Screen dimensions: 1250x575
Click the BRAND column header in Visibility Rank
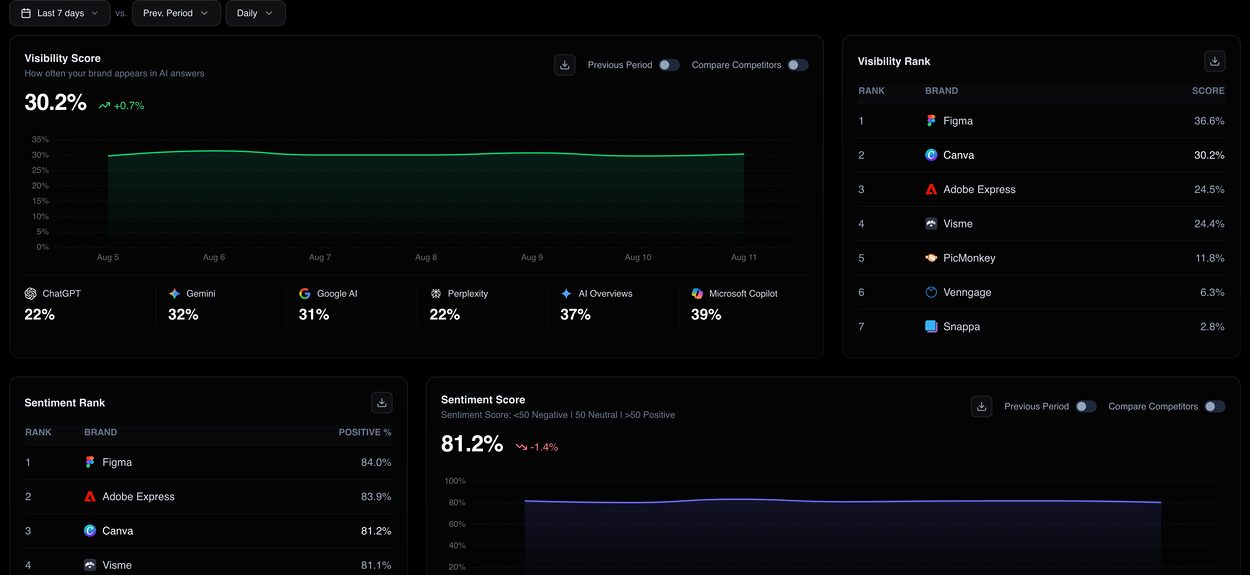tap(941, 91)
